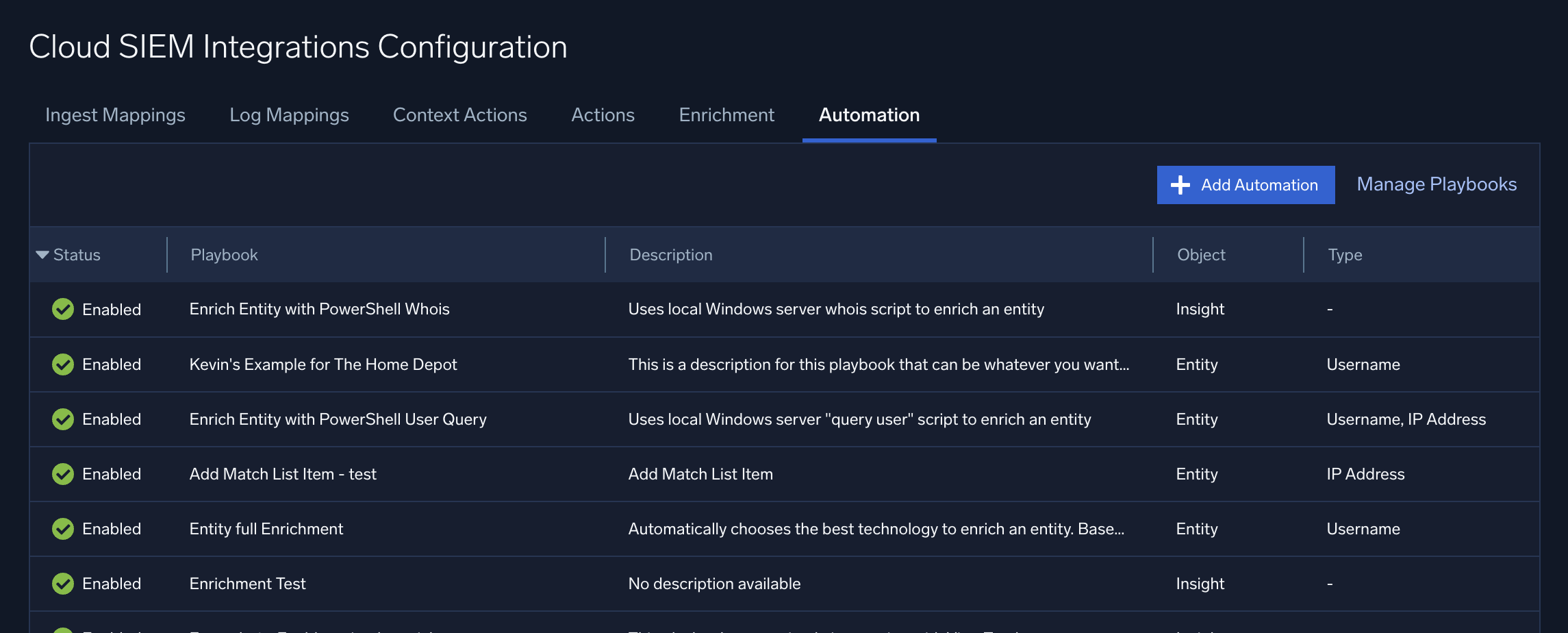Switch to the Context Actions tab
Viewport: 1568px width, 633px height.
tap(459, 115)
